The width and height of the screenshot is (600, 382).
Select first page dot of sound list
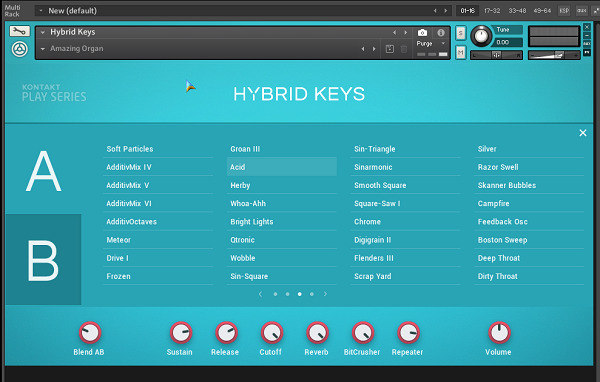[x=275, y=294]
